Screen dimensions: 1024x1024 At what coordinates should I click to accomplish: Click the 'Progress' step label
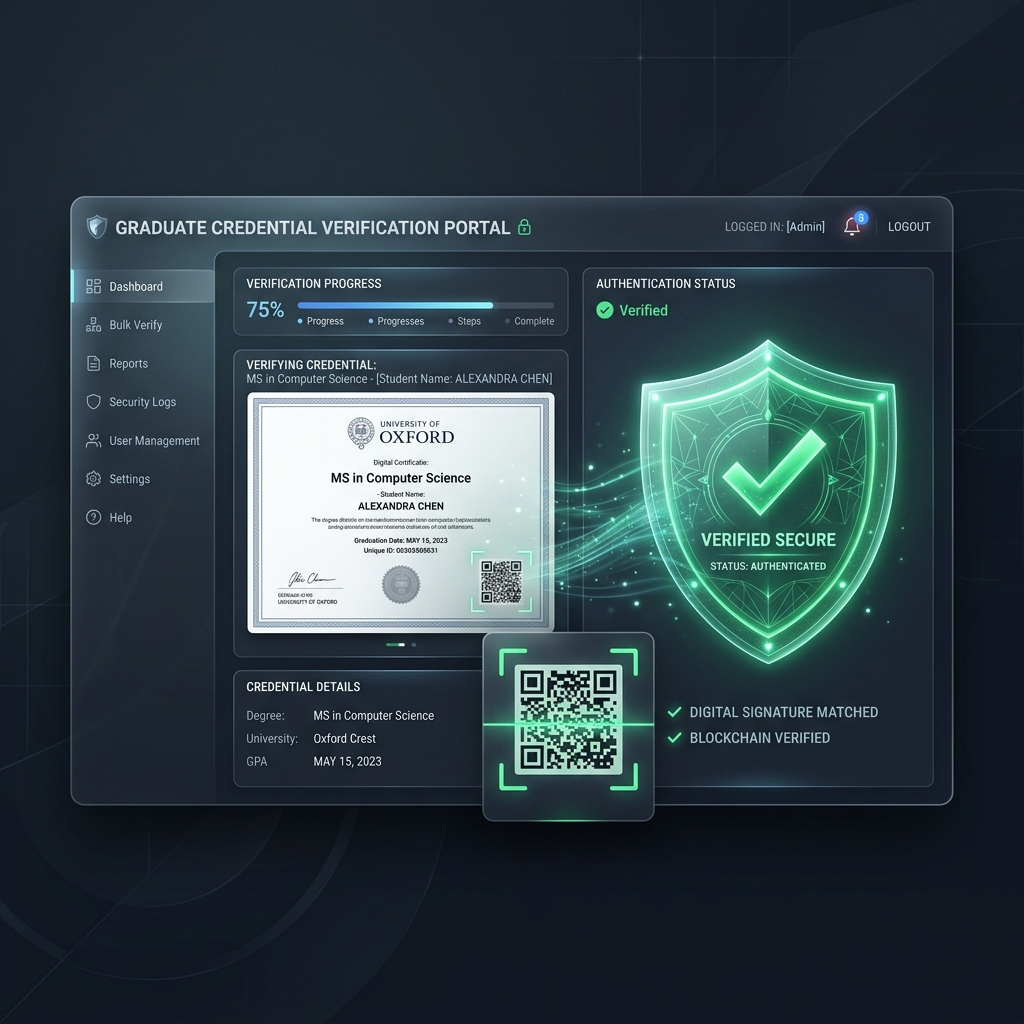(325, 321)
